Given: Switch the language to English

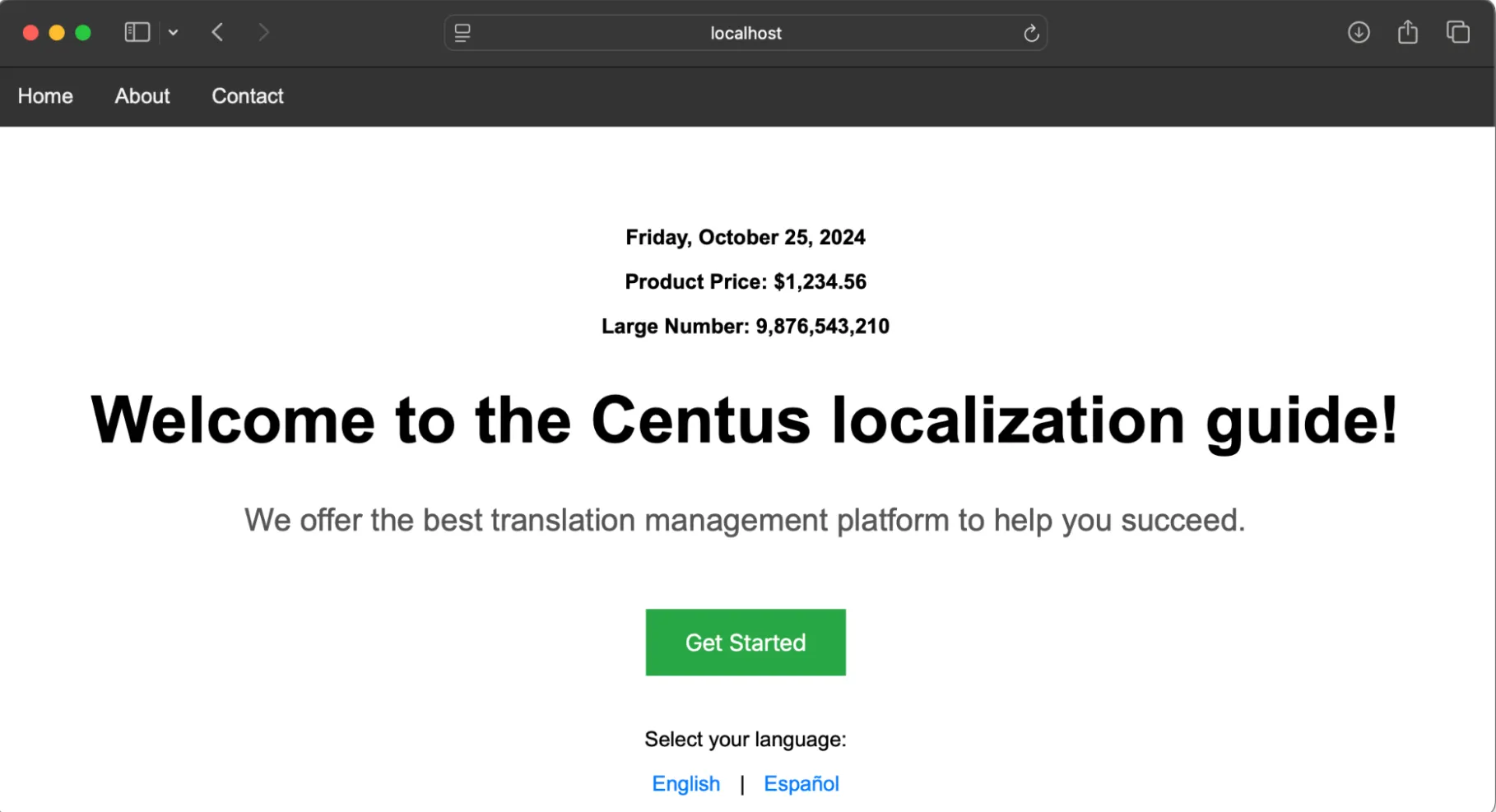Looking at the screenshot, I should click(x=685, y=784).
